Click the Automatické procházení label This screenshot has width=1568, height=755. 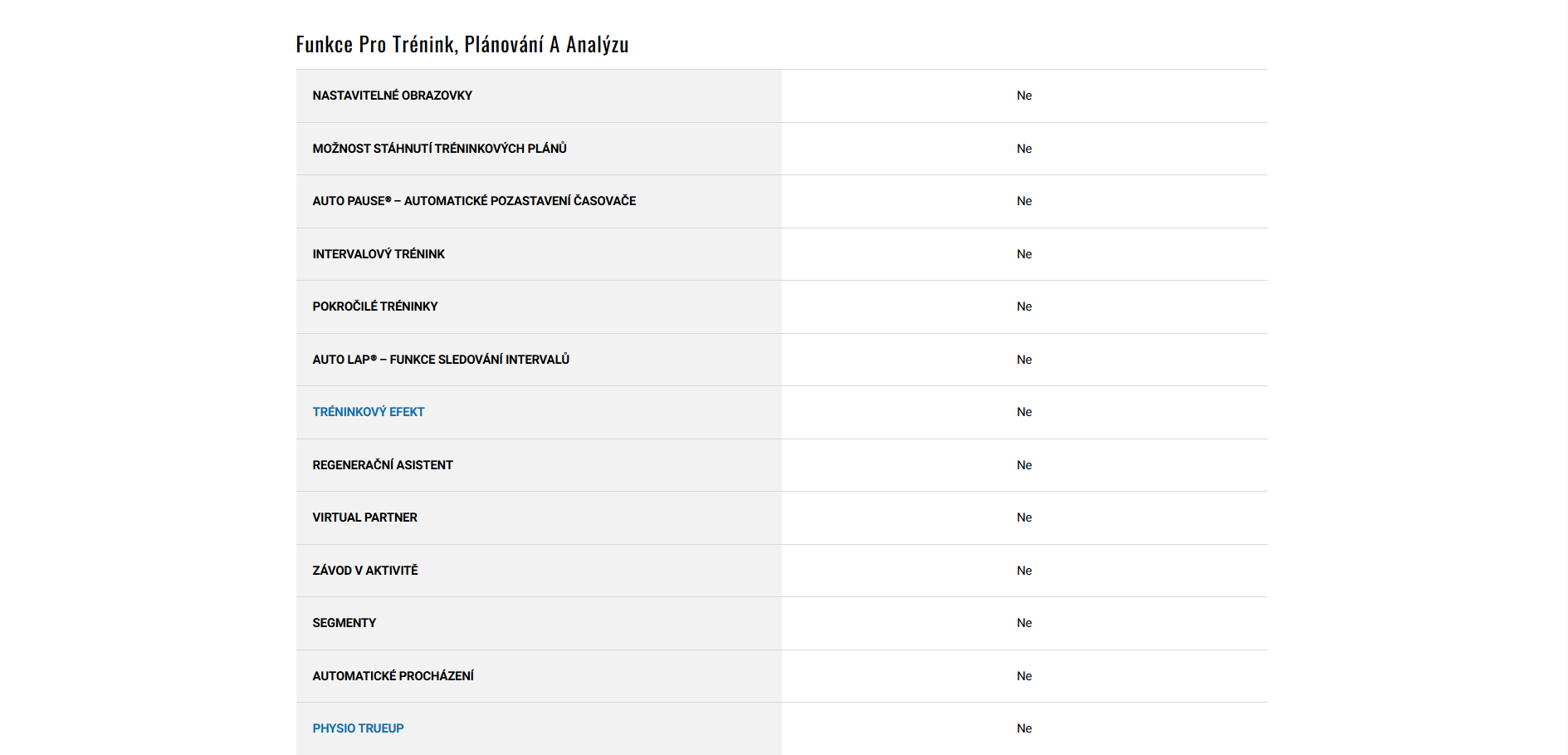[x=393, y=676]
